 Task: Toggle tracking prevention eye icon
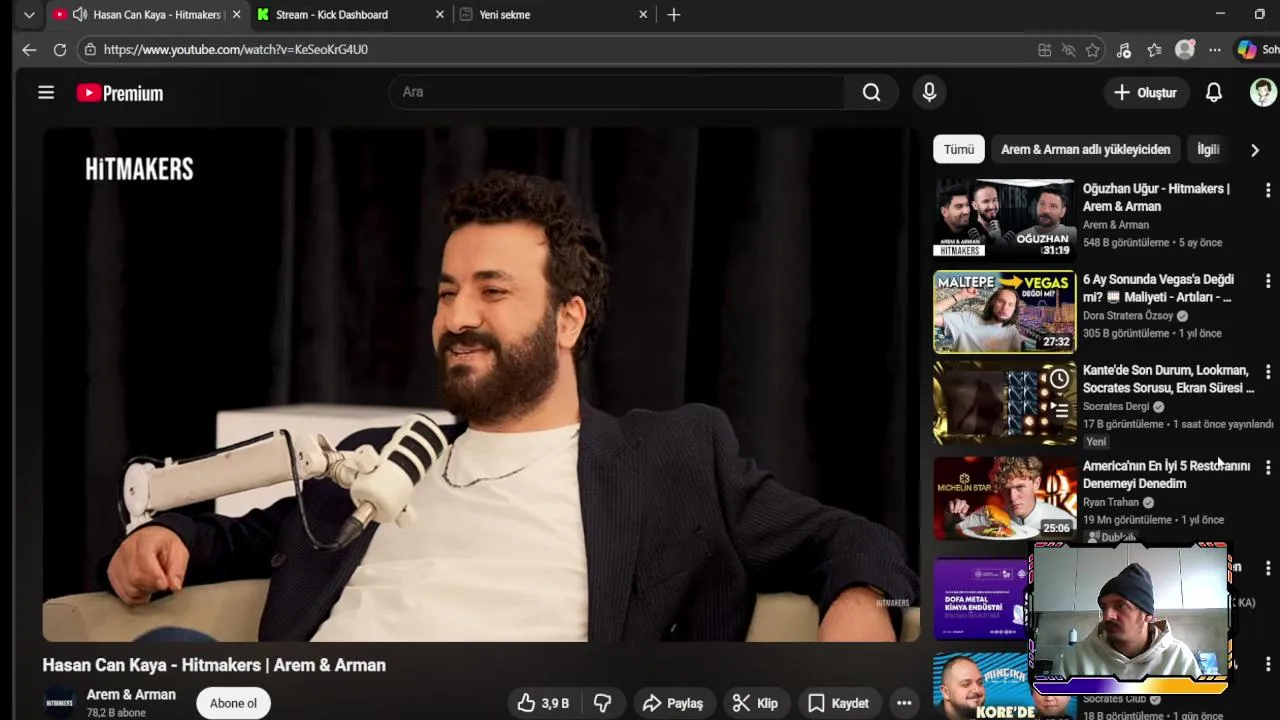tap(1068, 50)
